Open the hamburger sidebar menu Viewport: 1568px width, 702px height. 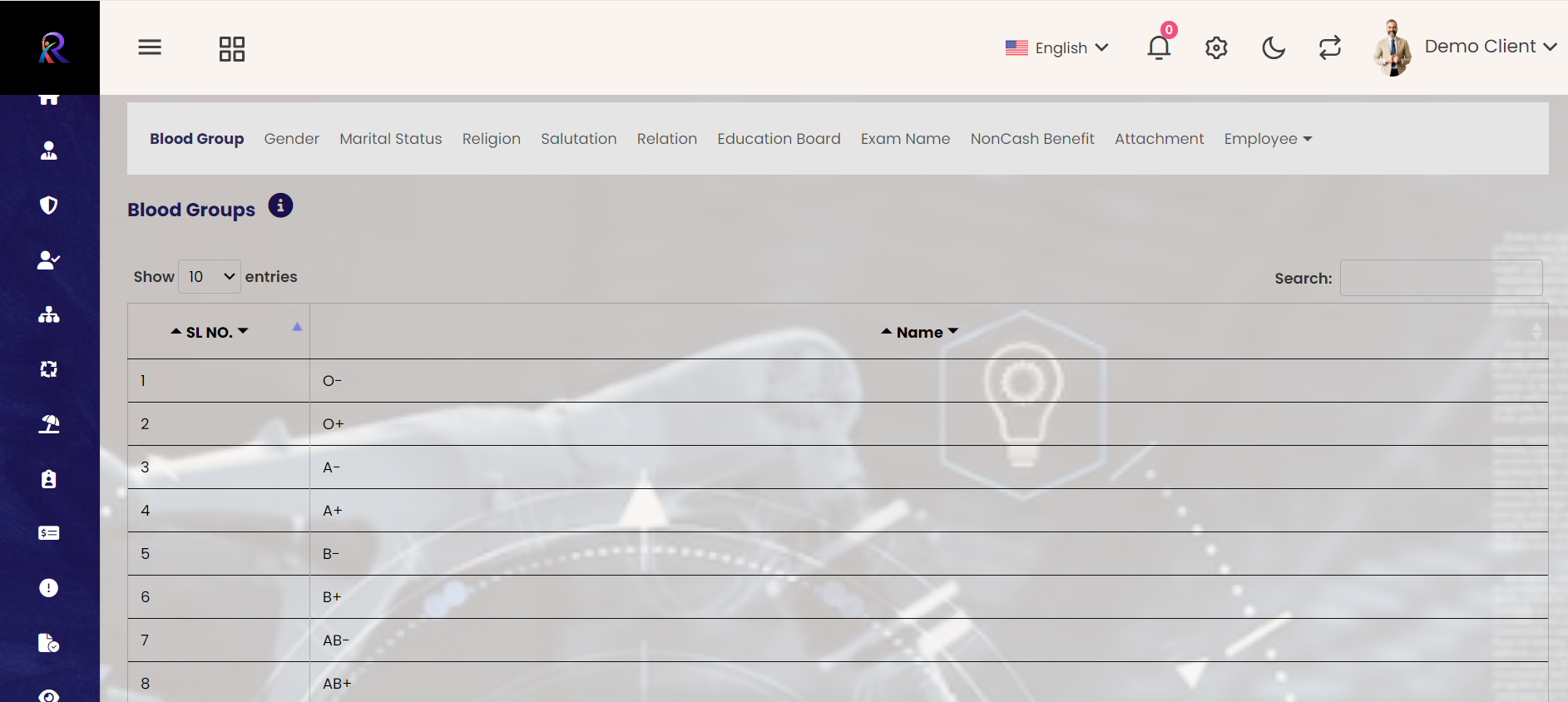pyautogui.click(x=150, y=47)
